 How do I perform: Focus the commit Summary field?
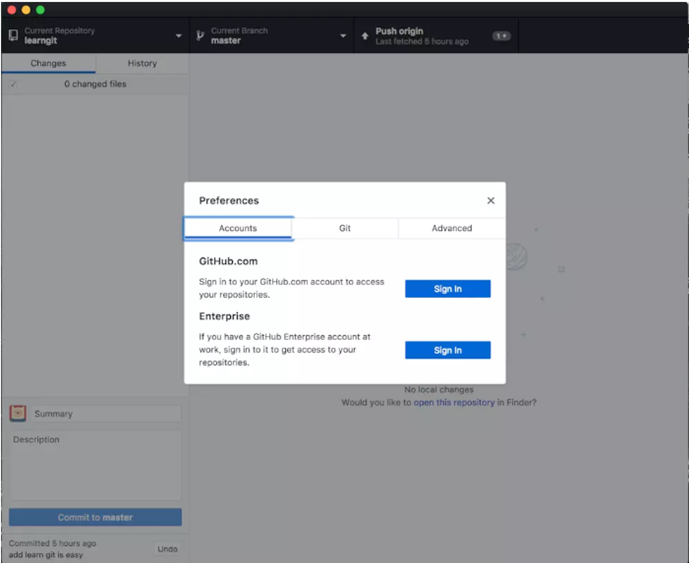pos(106,414)
